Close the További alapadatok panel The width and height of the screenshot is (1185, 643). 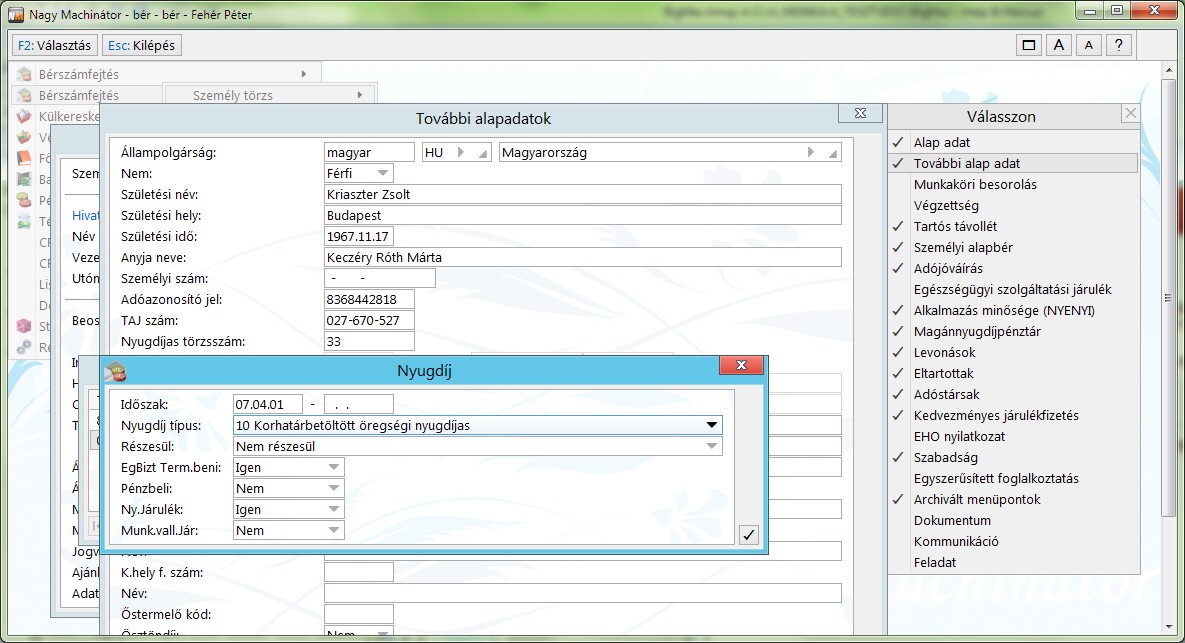pyautogui.click(x=860, y=113)
